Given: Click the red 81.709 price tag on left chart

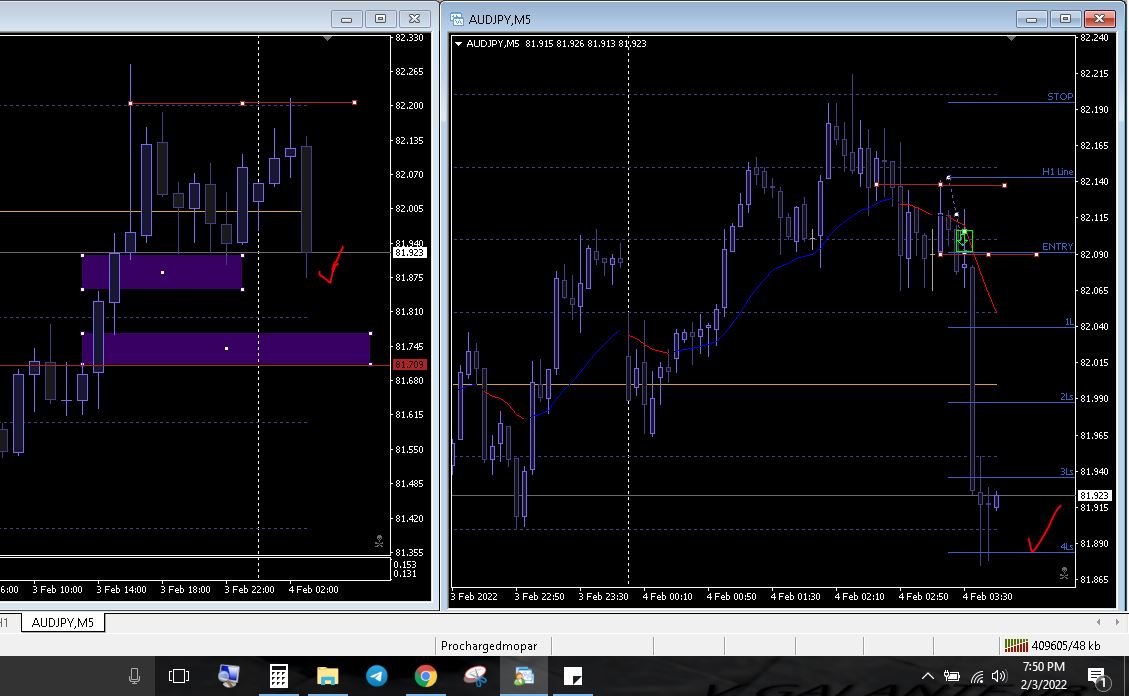Looking at the screenshot, I should (x=410, y=365).
